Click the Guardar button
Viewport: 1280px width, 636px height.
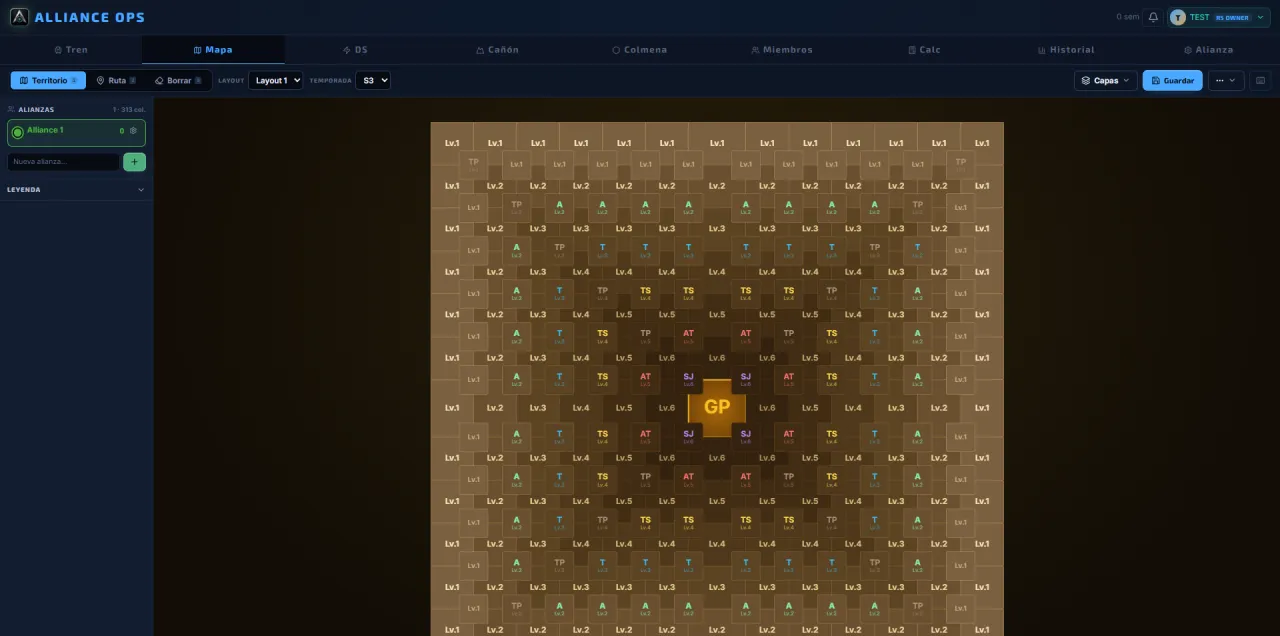point(1173,80)
